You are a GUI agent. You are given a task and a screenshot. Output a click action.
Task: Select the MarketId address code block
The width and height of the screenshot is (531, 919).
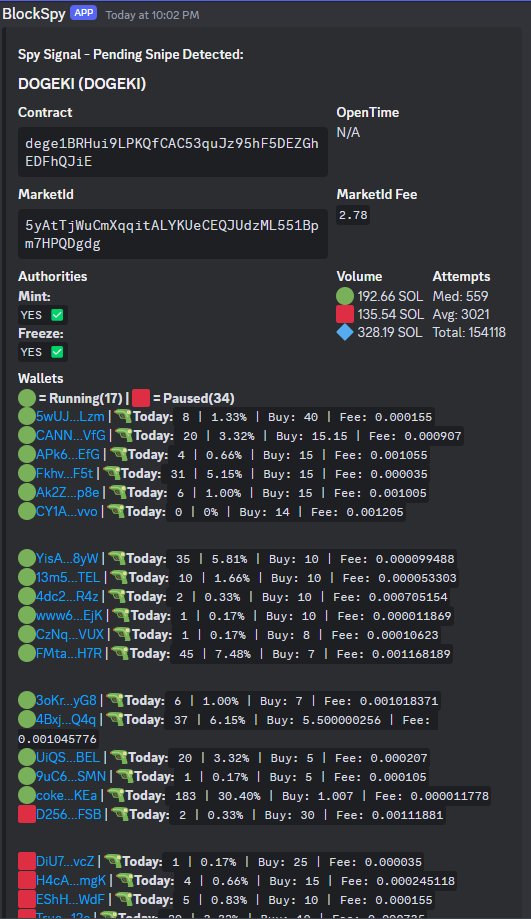click(x=173, y=234)
